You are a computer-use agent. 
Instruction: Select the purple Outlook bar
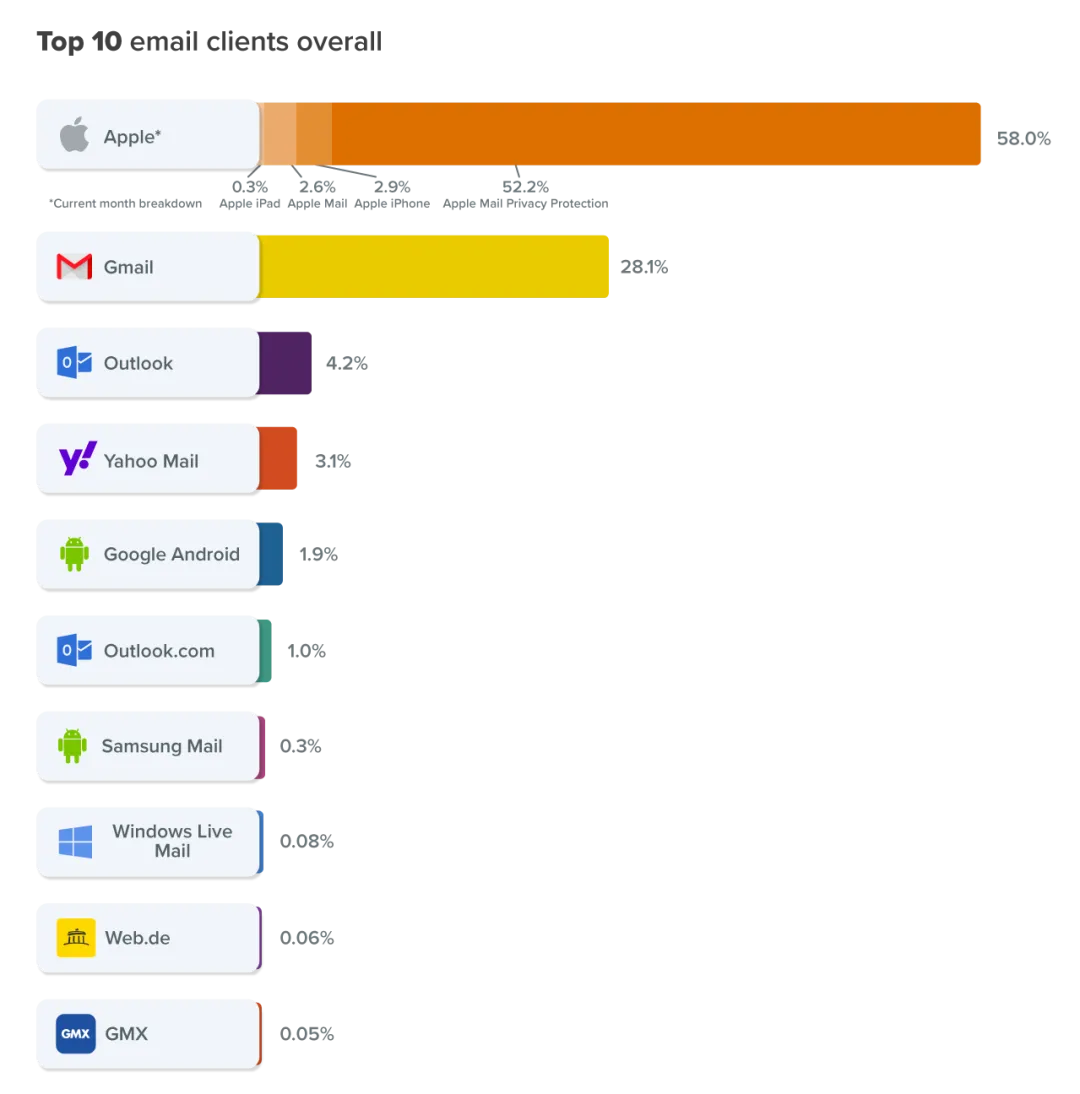click(285, 363)
